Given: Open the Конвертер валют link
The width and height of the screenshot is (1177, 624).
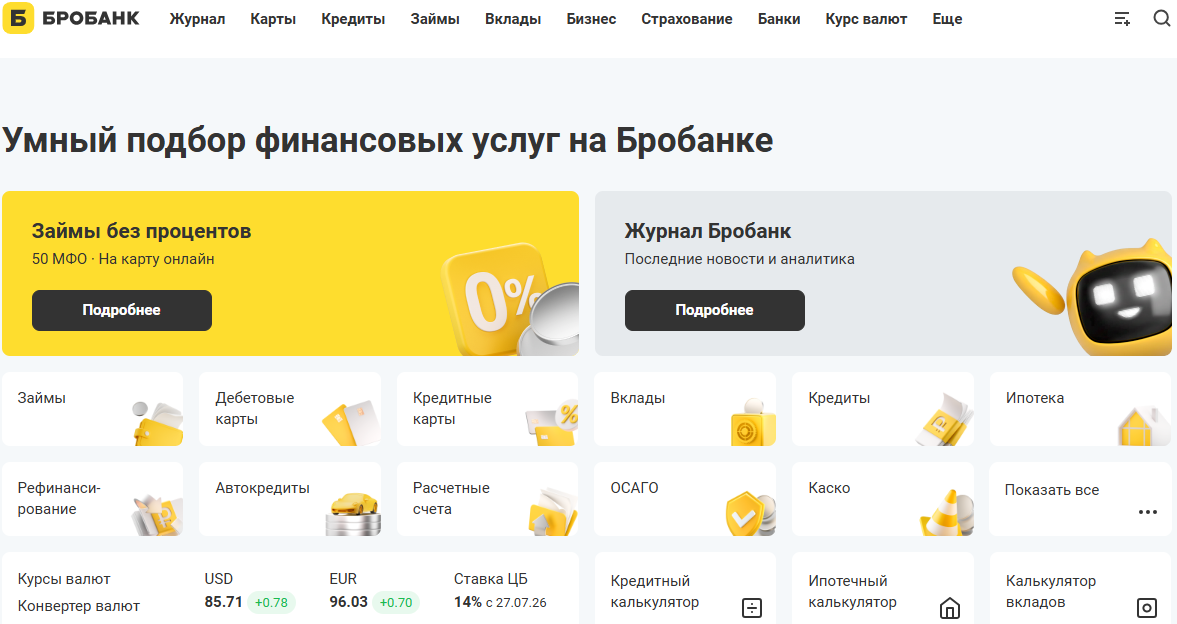Looking at the screenshot, I should tap(79, 606).
